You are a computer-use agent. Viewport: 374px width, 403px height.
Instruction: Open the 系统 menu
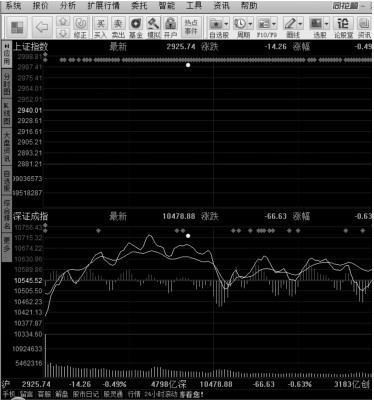[x=13, y=6]
